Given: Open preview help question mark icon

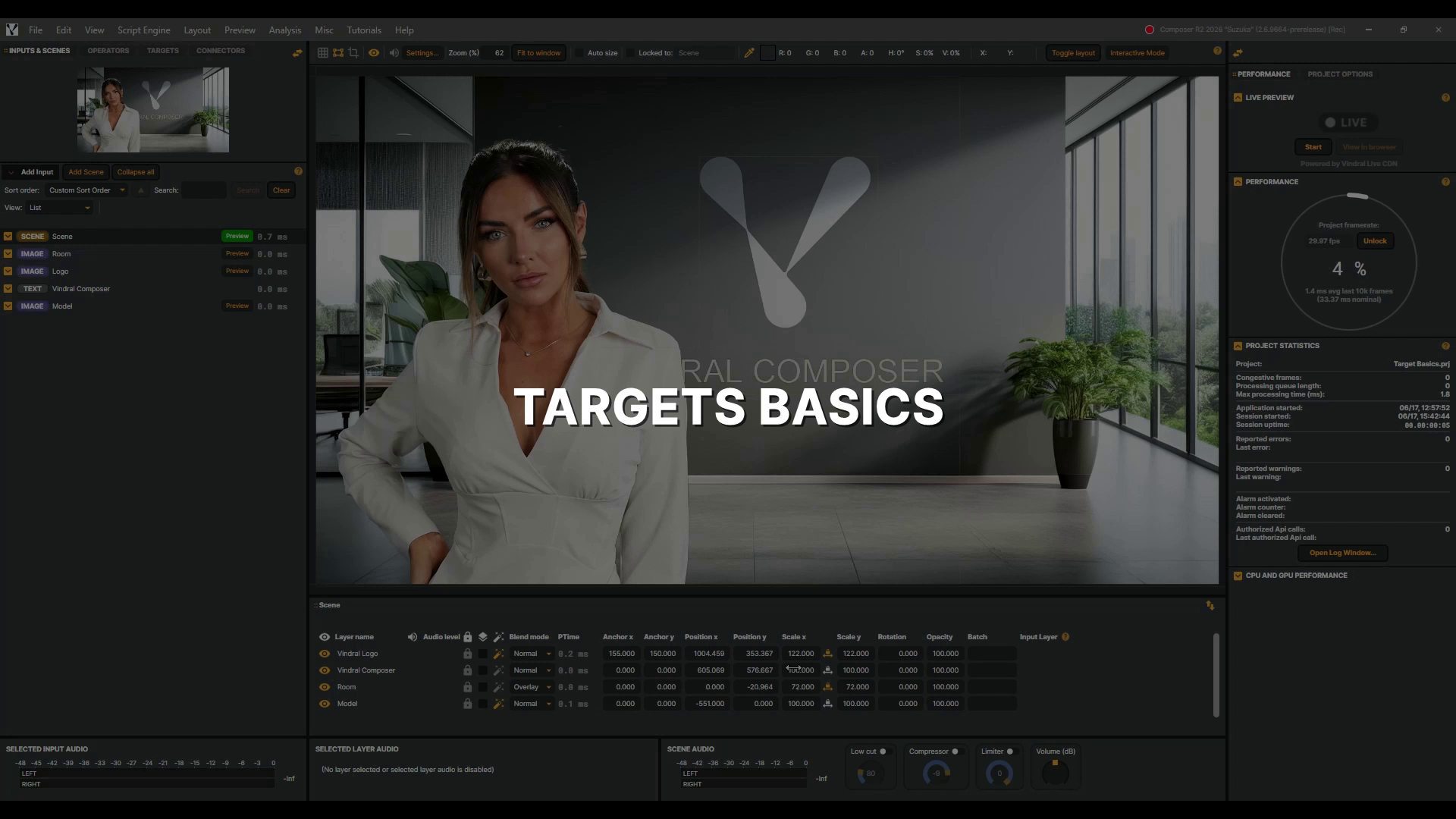Looking at the screenshot, I should [x=1217, y=51].
